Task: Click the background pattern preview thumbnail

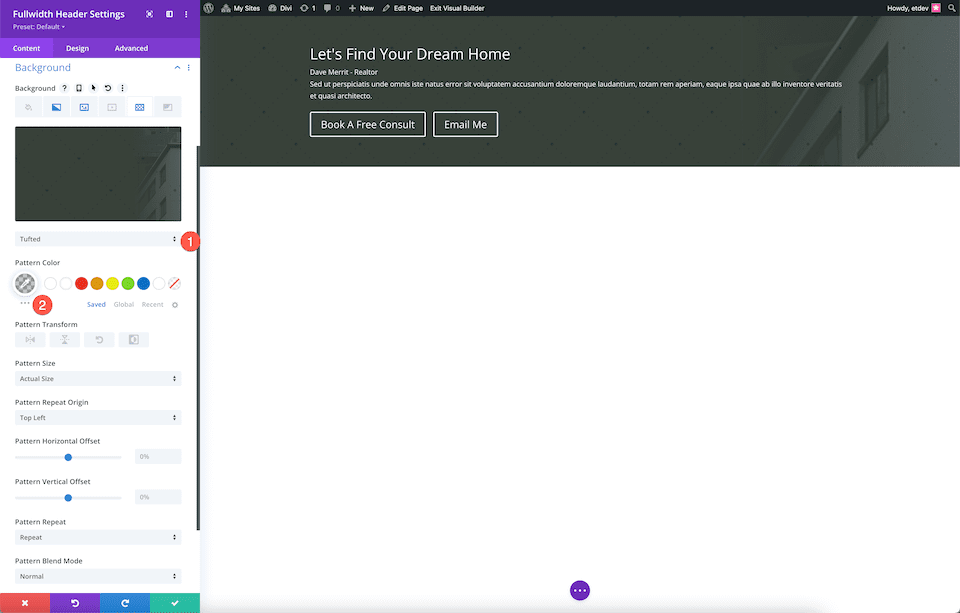Action: tap(98, 174)
